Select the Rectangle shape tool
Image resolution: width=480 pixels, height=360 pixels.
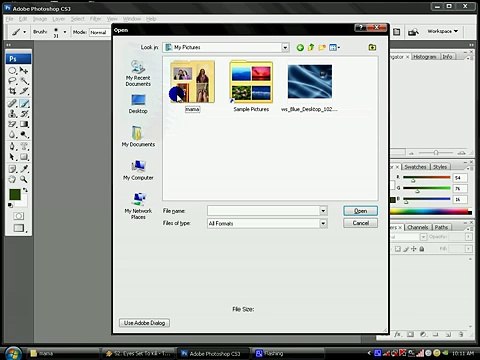pyautogui.click(x=24, y=157)
